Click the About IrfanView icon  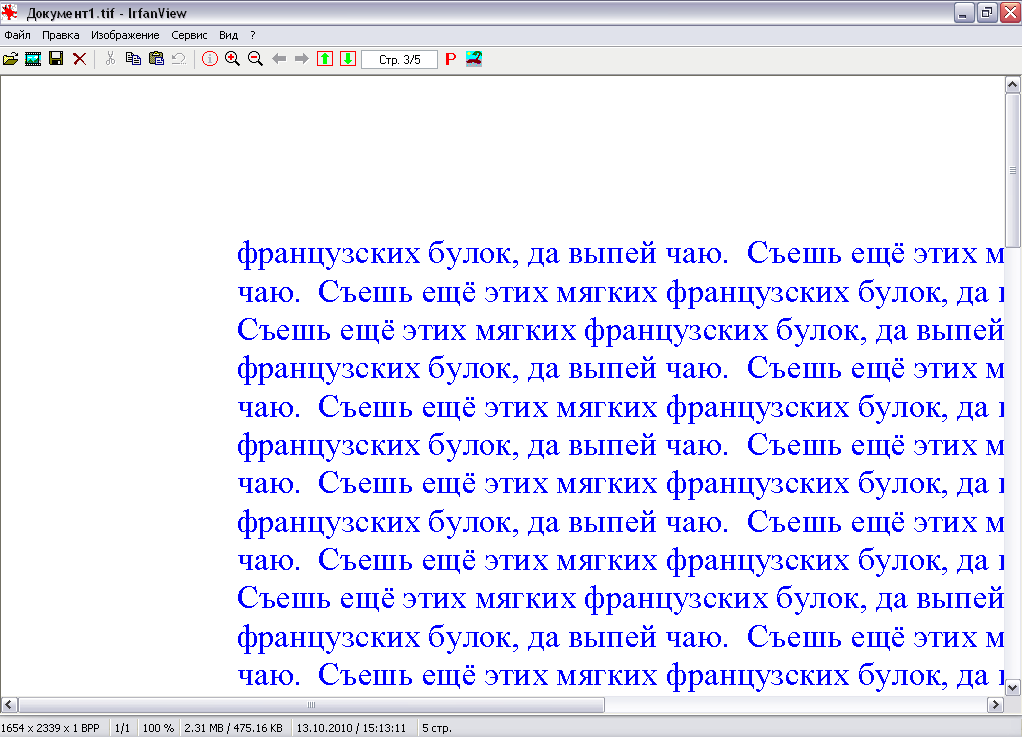[474, 60]
